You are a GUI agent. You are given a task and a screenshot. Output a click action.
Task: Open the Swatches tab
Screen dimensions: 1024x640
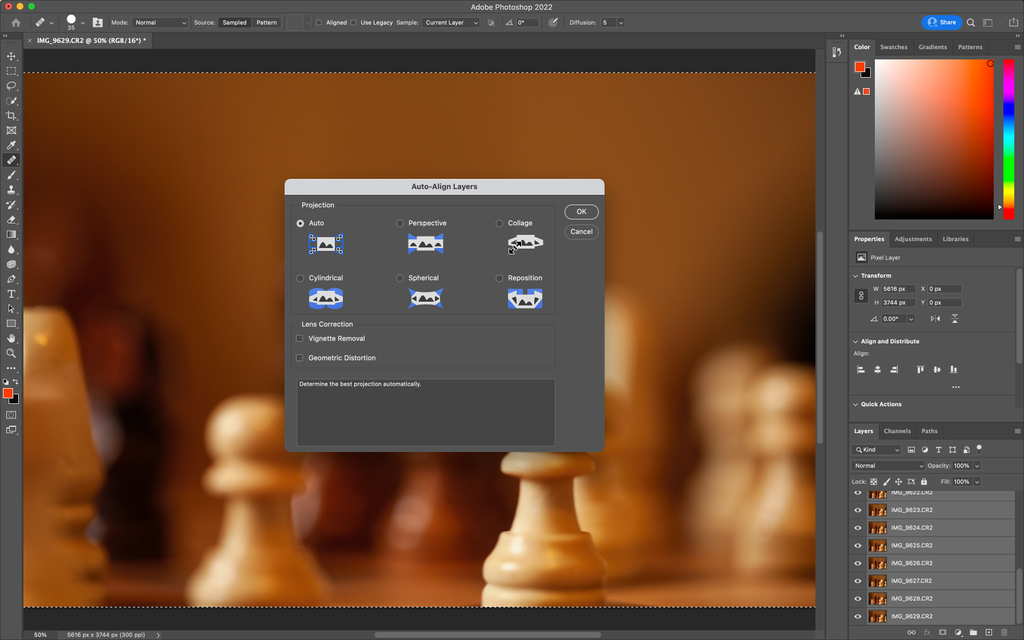click(x=893, y=47)
